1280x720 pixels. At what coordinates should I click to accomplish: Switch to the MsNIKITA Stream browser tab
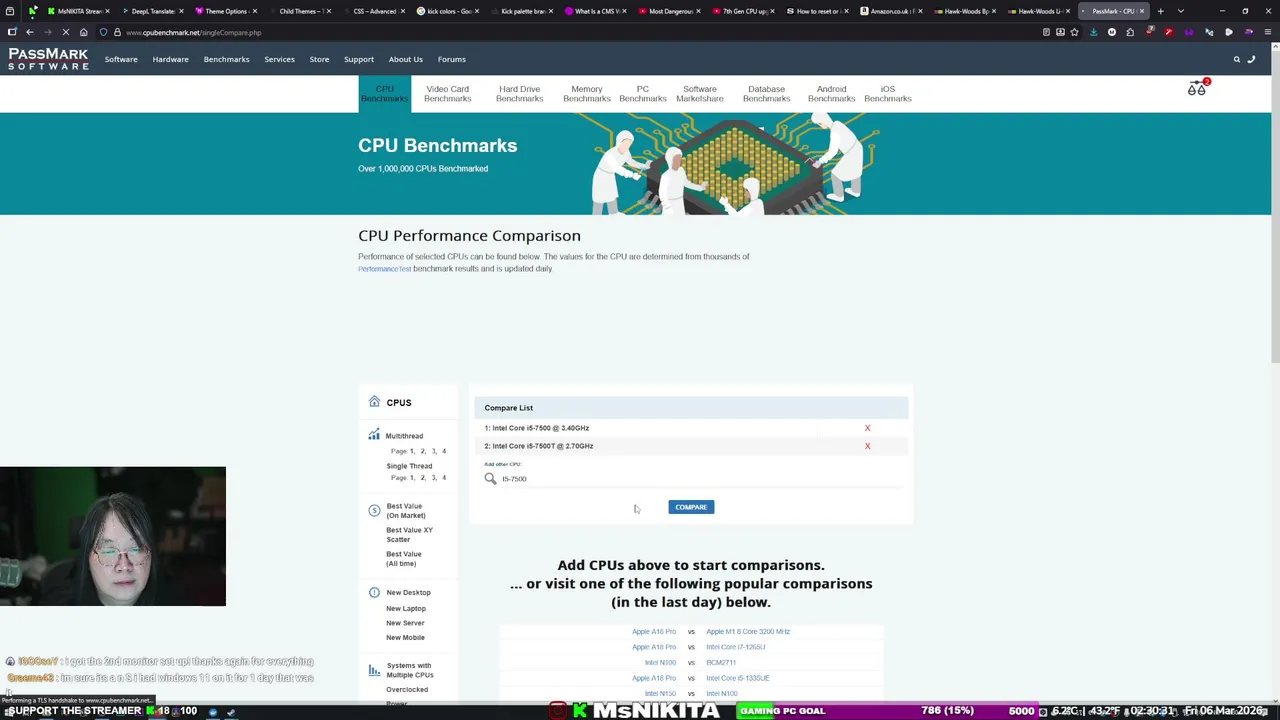79,11
